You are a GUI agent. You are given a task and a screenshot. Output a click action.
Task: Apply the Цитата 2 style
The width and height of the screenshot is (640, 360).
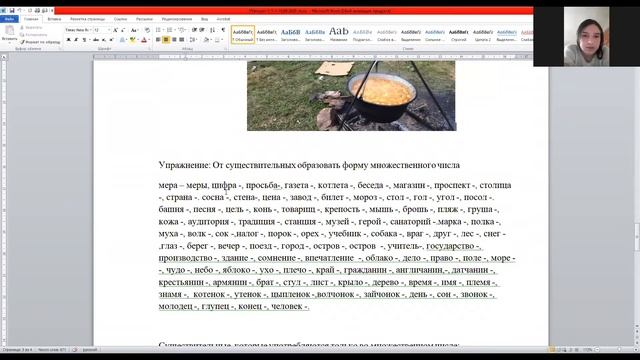[483, 34]
